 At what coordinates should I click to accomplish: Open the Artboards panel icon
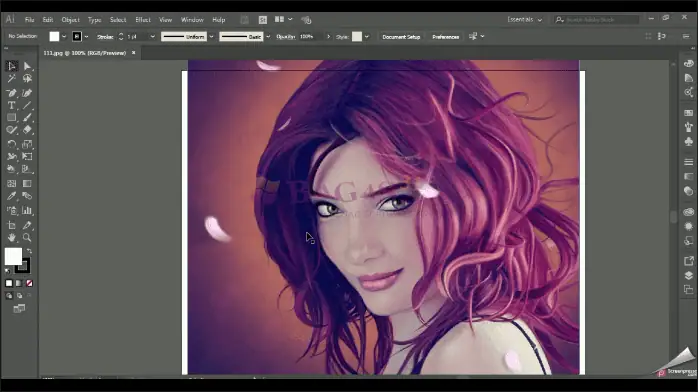[689, 290]
